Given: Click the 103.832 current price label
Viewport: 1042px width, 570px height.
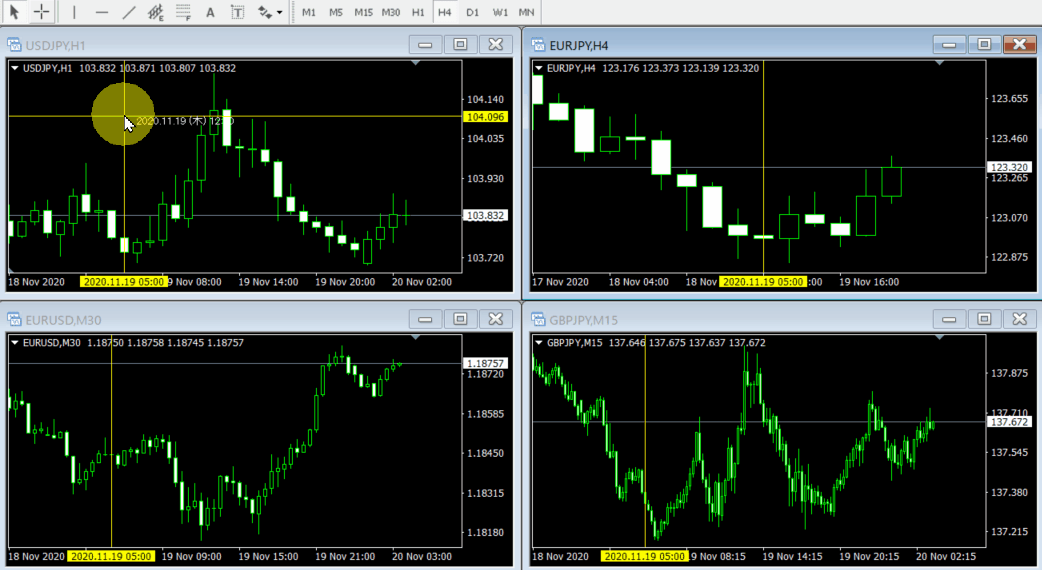Looking at the screenshot, I should (x=486, y=215).
